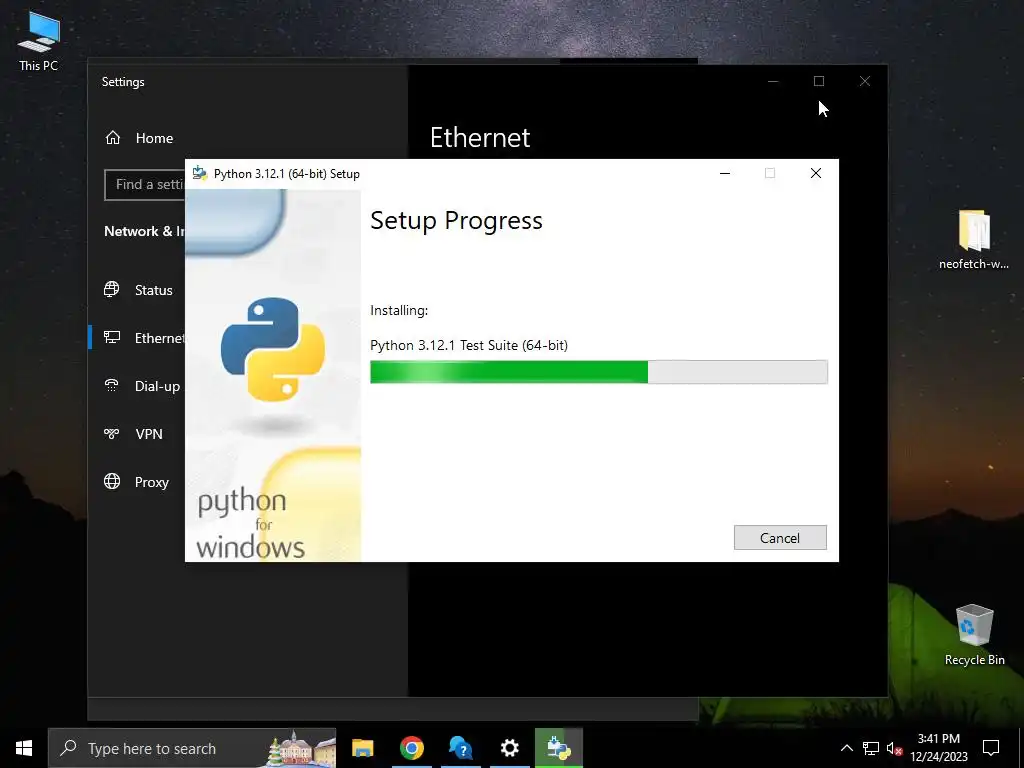The image size is (1024, 768).
Task: Cancel the Python installation
Action: pyautogui.click(x=780, y=537)
